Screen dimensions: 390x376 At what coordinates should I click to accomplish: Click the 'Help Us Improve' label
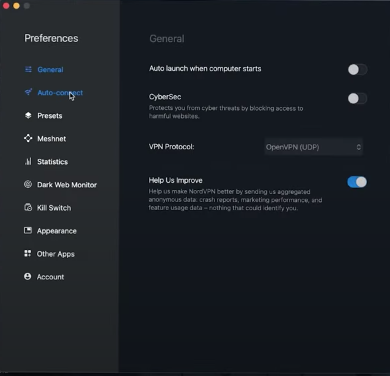tap(176, 180)
